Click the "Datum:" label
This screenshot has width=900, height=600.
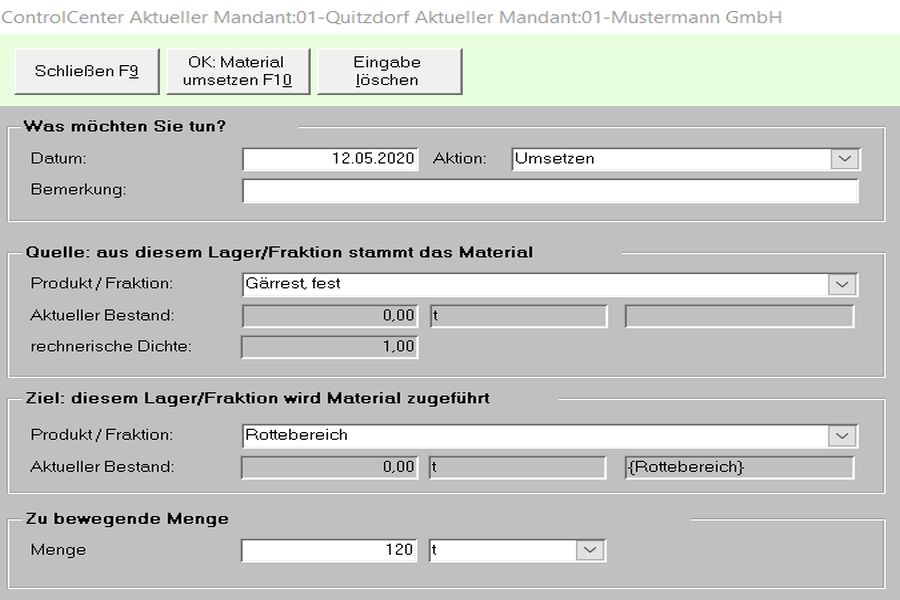59,158
